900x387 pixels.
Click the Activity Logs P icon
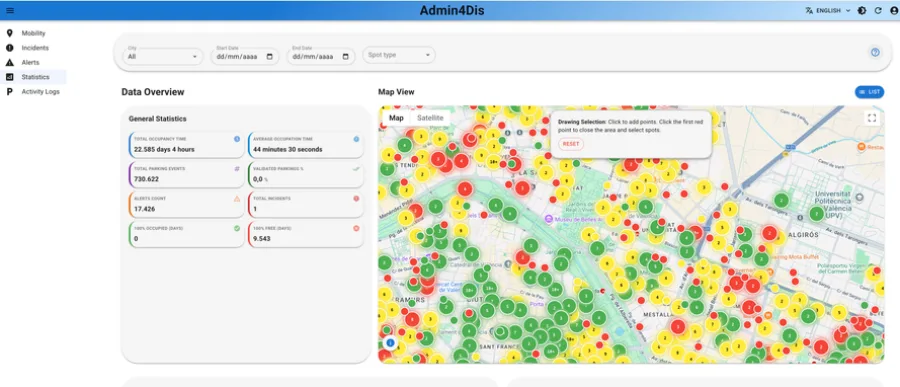[9, 91]
